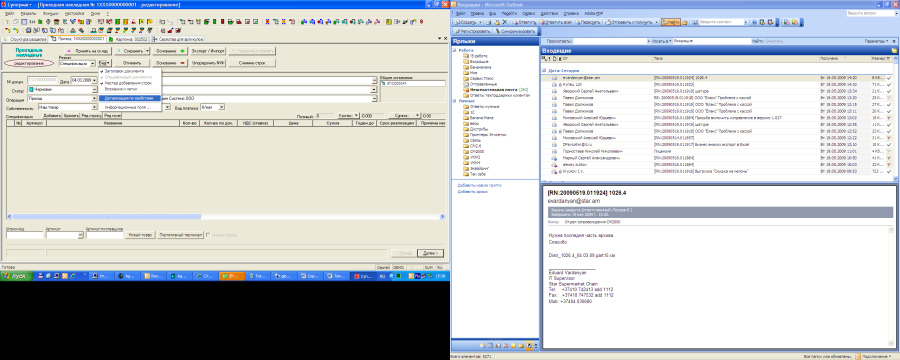Click the red minus Основание button
The height and width of the screenshot is (360, 900).
click(x=170, y=63)
